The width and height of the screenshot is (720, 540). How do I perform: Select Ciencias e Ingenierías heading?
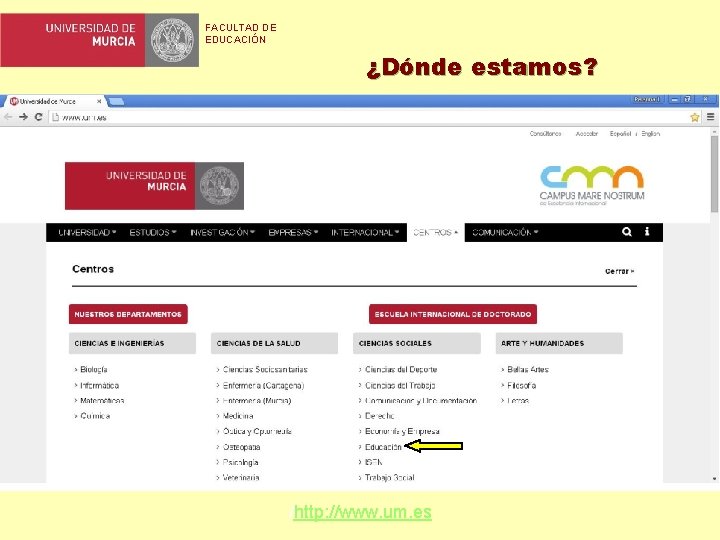[x=132, y=343]
